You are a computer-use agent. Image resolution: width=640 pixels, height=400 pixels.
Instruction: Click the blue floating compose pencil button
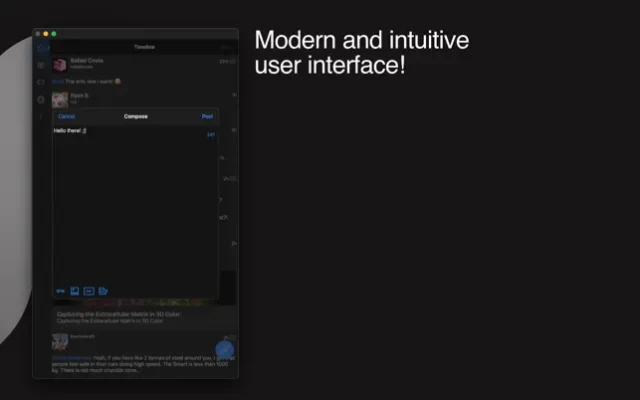pyautogui.click(x=225, y=351)
